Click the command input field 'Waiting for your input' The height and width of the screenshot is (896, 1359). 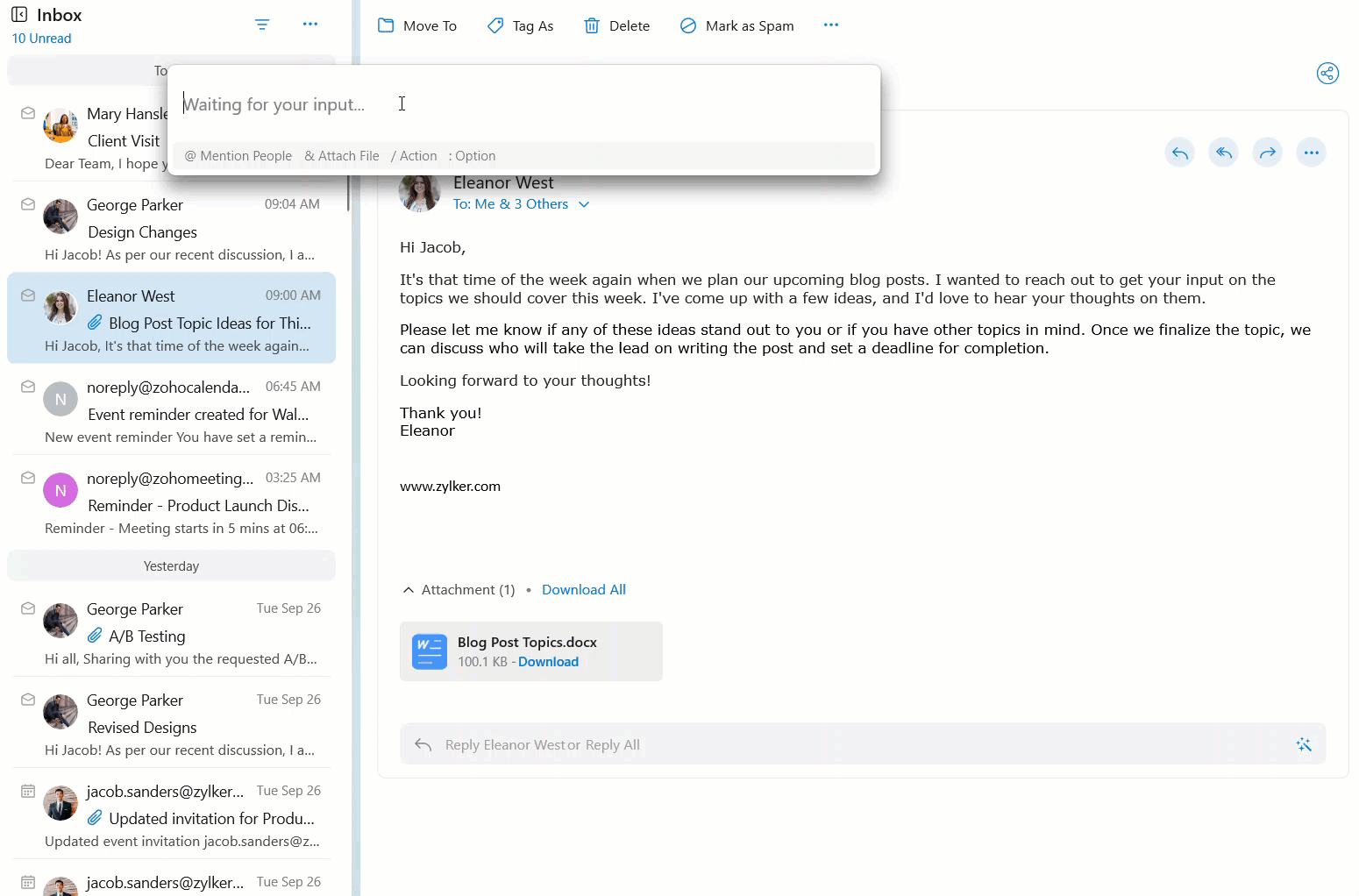coord(524,104)
